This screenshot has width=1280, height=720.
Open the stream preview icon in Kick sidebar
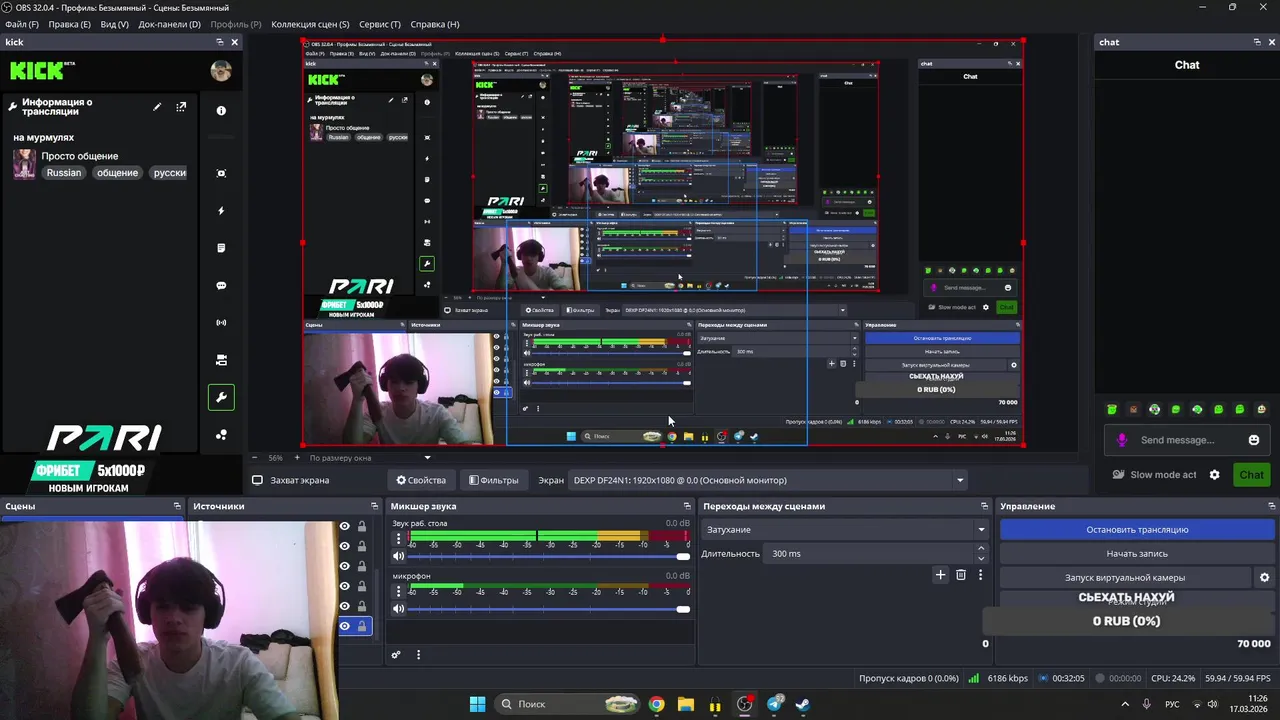tap(221, 173)
